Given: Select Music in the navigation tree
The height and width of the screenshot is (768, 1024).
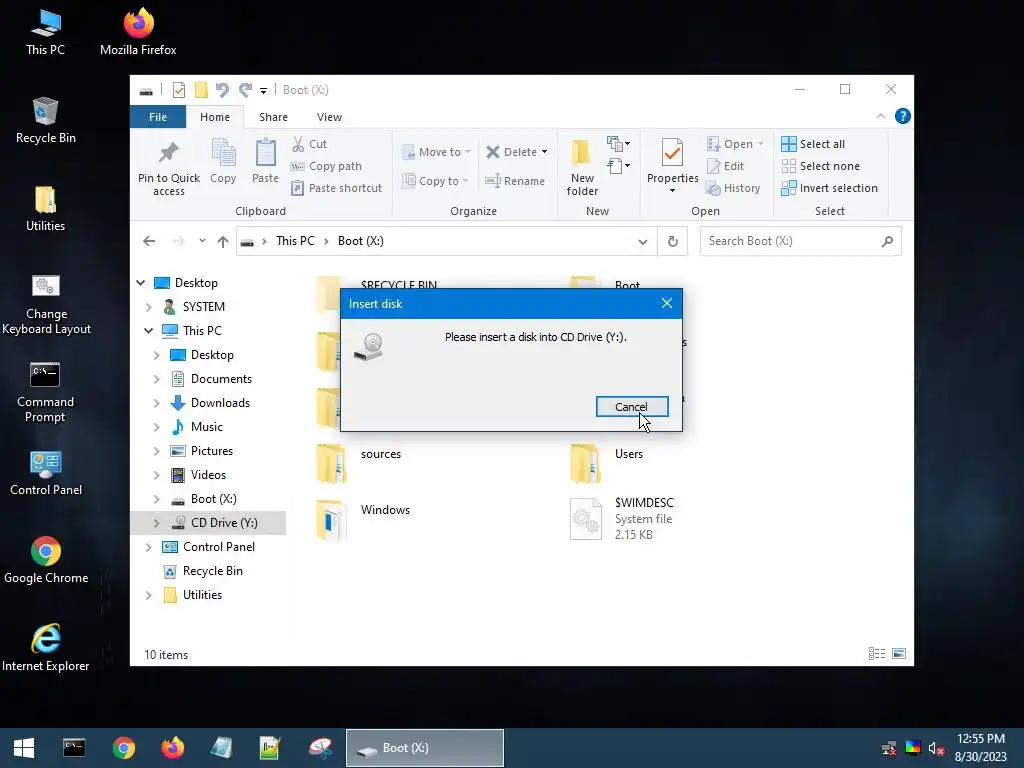Looking at the screenshot, I should [206, 427].
